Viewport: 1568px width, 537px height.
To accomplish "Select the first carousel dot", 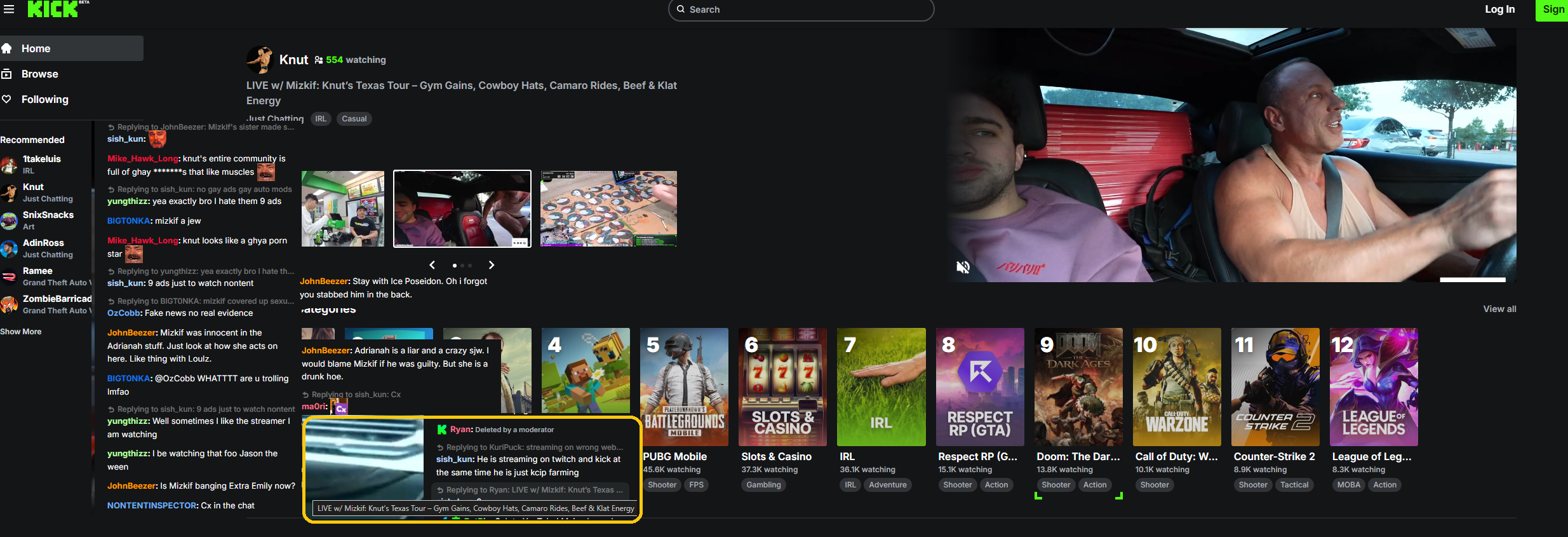I will pyautogui.click(x=454, y=265).
